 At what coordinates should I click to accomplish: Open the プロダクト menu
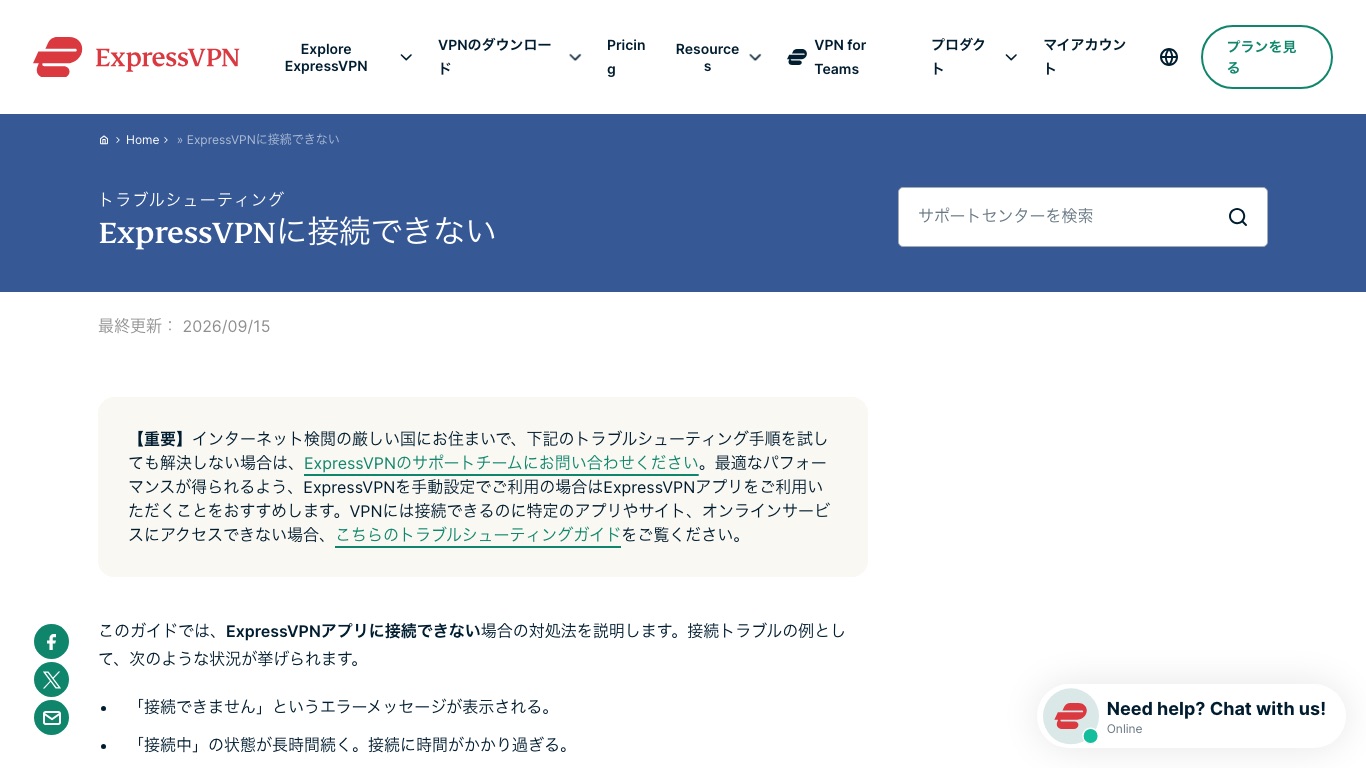[x=958, y=57]
